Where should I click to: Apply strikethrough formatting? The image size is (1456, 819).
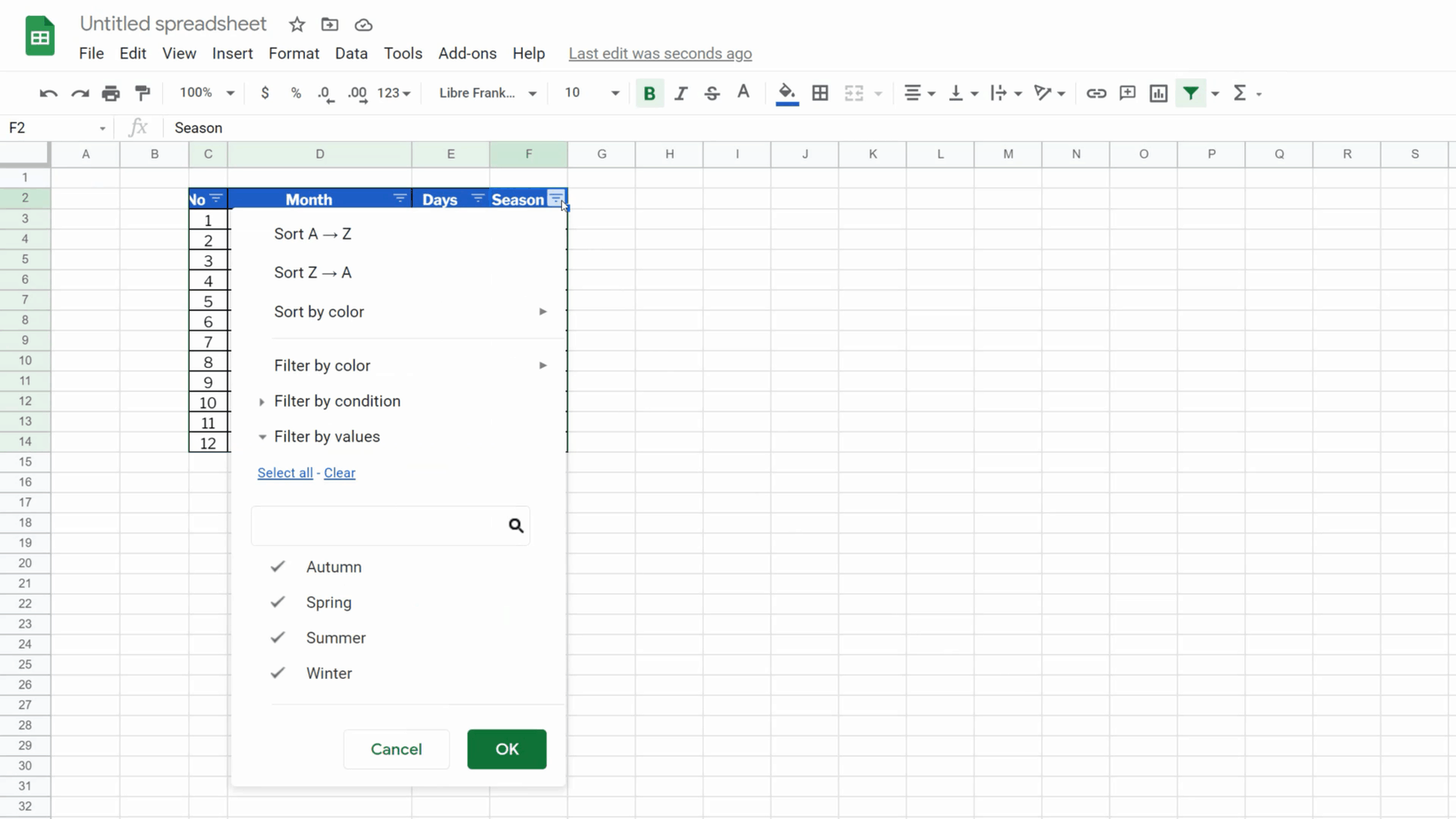tap(712, 93)
